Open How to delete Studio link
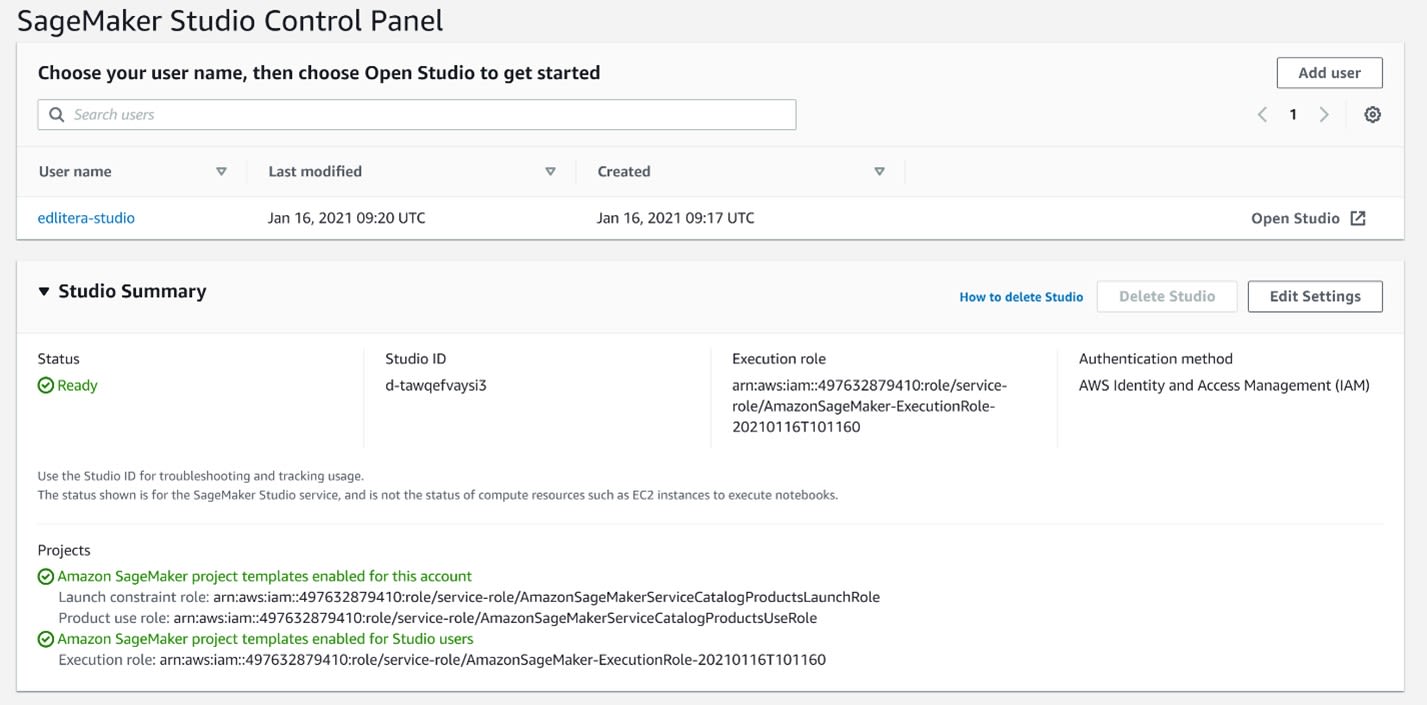Screen dimensions: 1427x705 (x=1021, y=297)
